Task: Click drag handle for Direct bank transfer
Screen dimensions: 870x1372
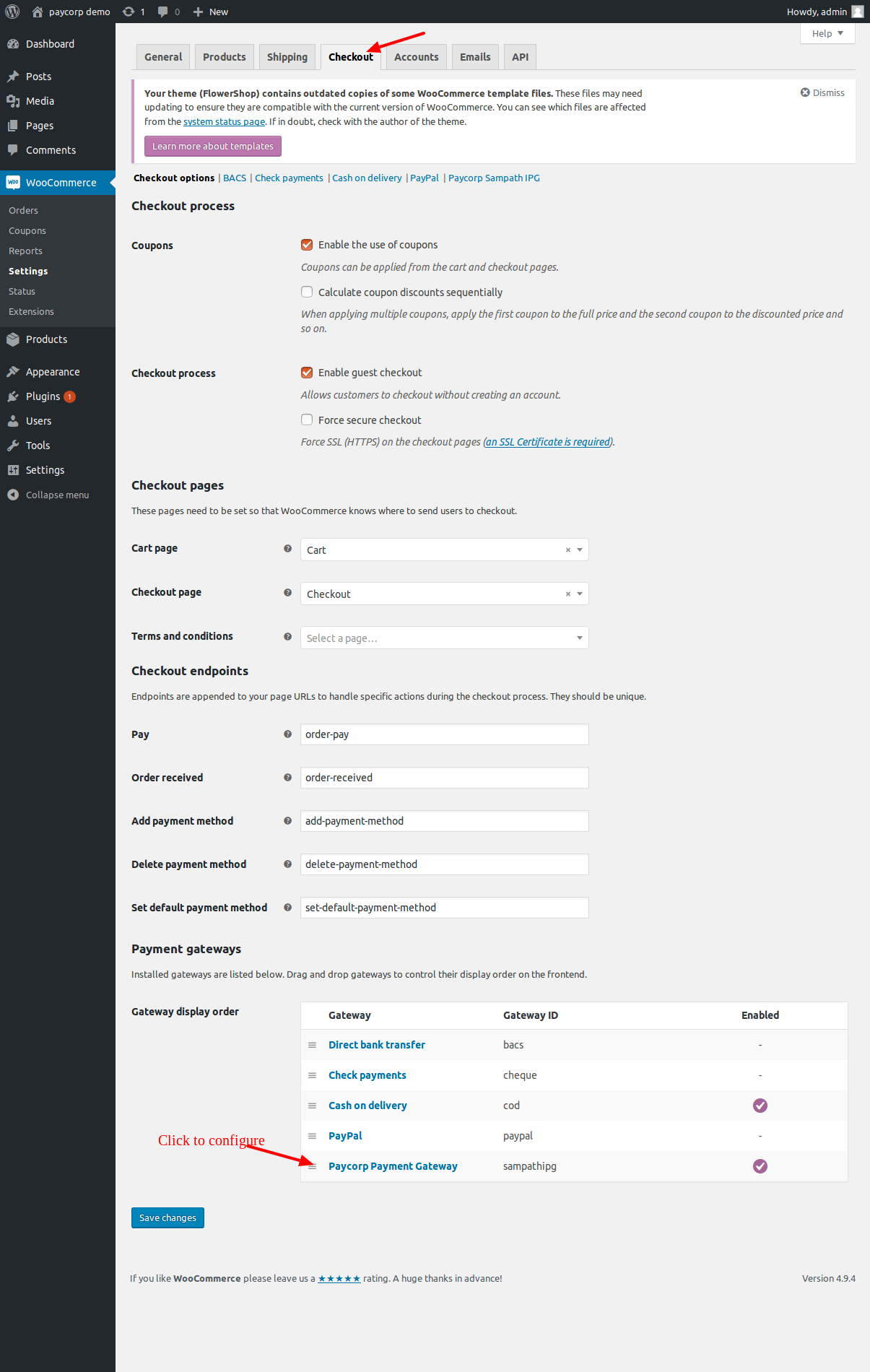Action: click(312, 1045)
